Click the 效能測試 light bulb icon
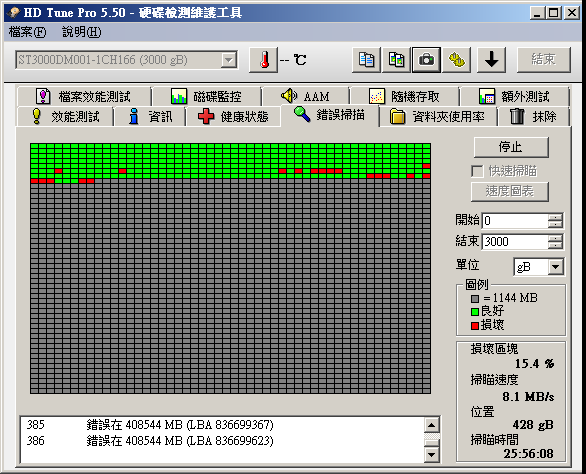The image size is (586, 474). pos(37,116)
